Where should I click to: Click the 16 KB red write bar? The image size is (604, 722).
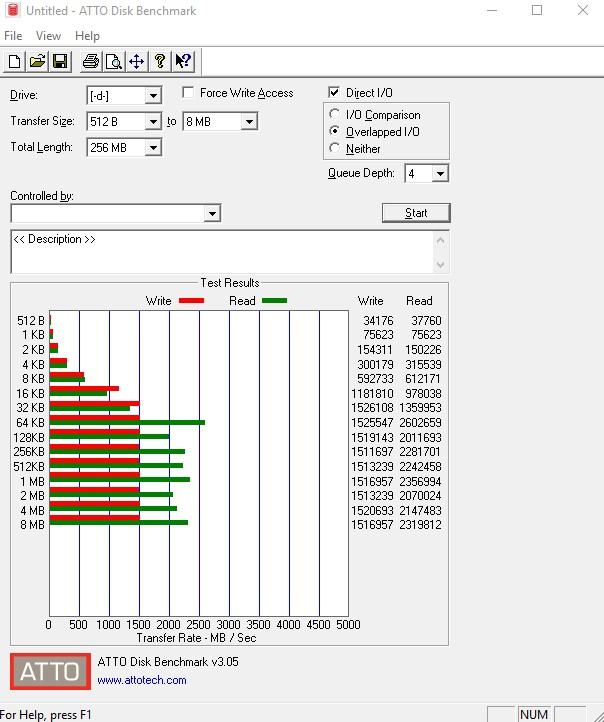(84, 389)
